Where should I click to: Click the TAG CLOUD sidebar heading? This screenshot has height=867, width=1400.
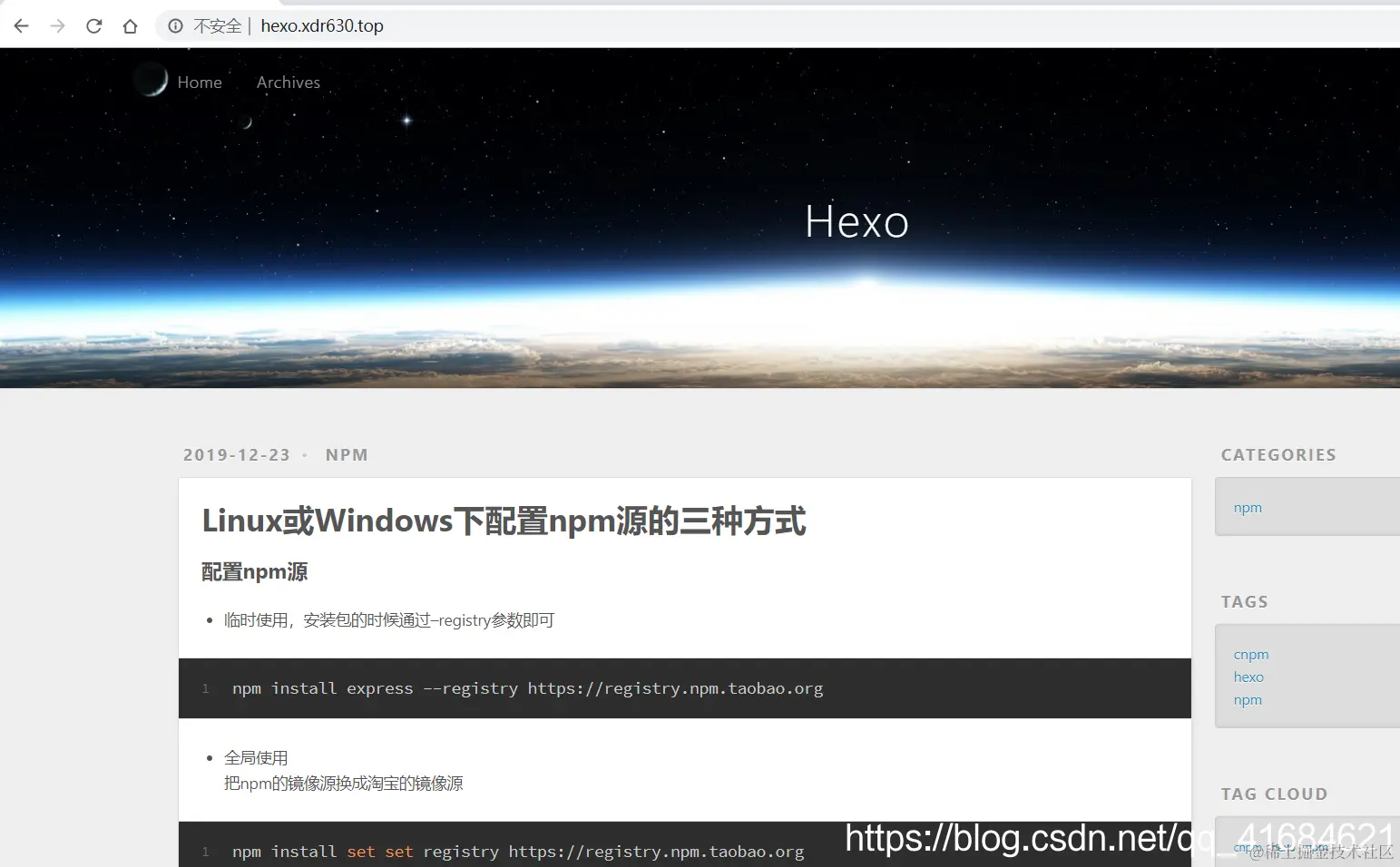tap(1274, 794)
